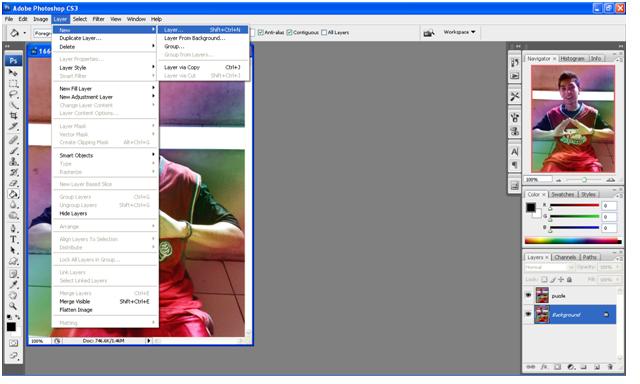Switch to the Channels tab
The image size is (640, 384).
click(x=565, y=257)
